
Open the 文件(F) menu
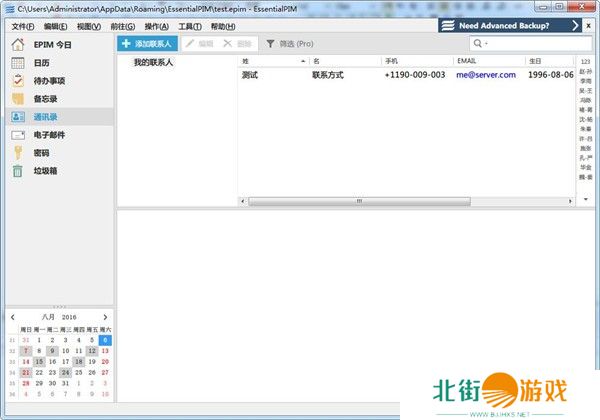(22, 26)
